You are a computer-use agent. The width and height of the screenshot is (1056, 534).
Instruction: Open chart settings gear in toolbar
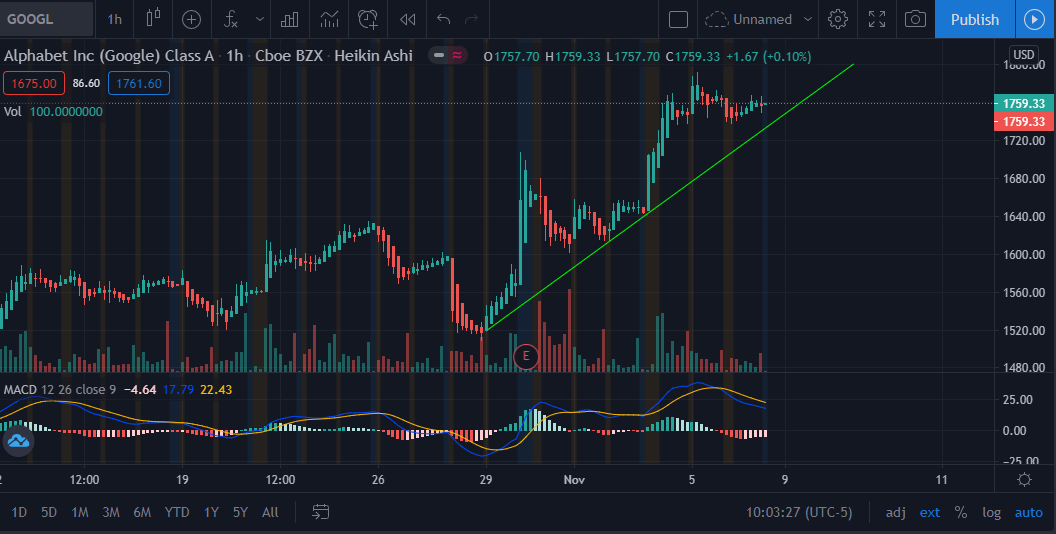(838, 19)
